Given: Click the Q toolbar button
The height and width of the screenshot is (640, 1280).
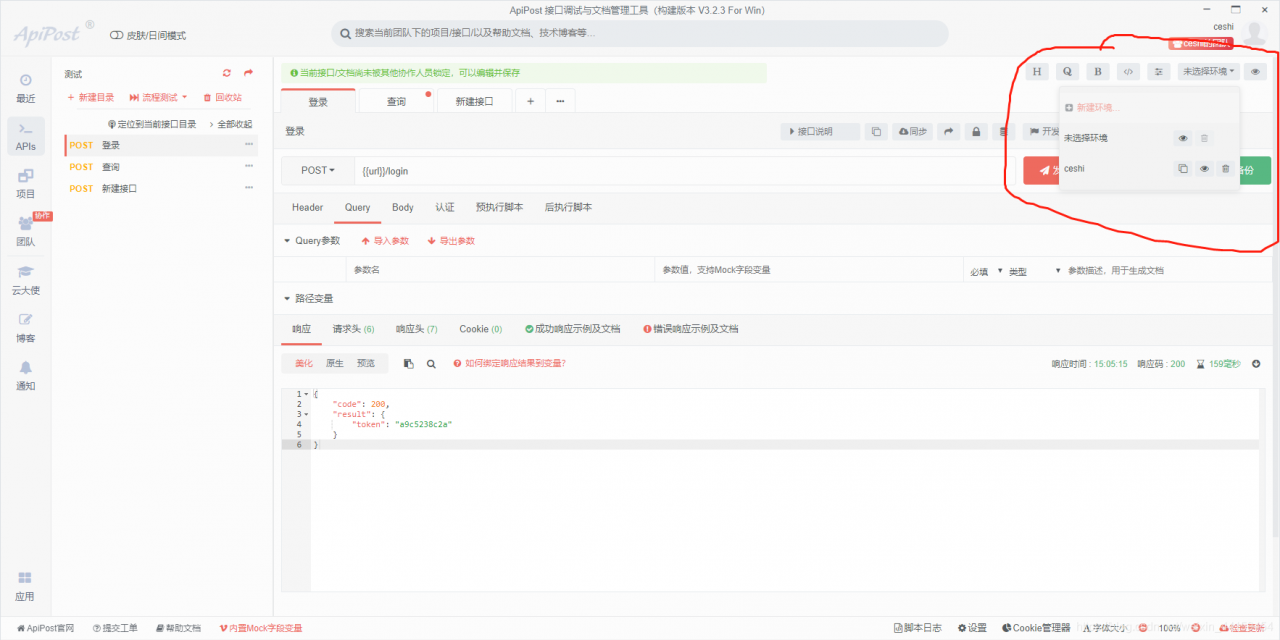Looking at the screenshot, I should click(x=1067, y=72).
